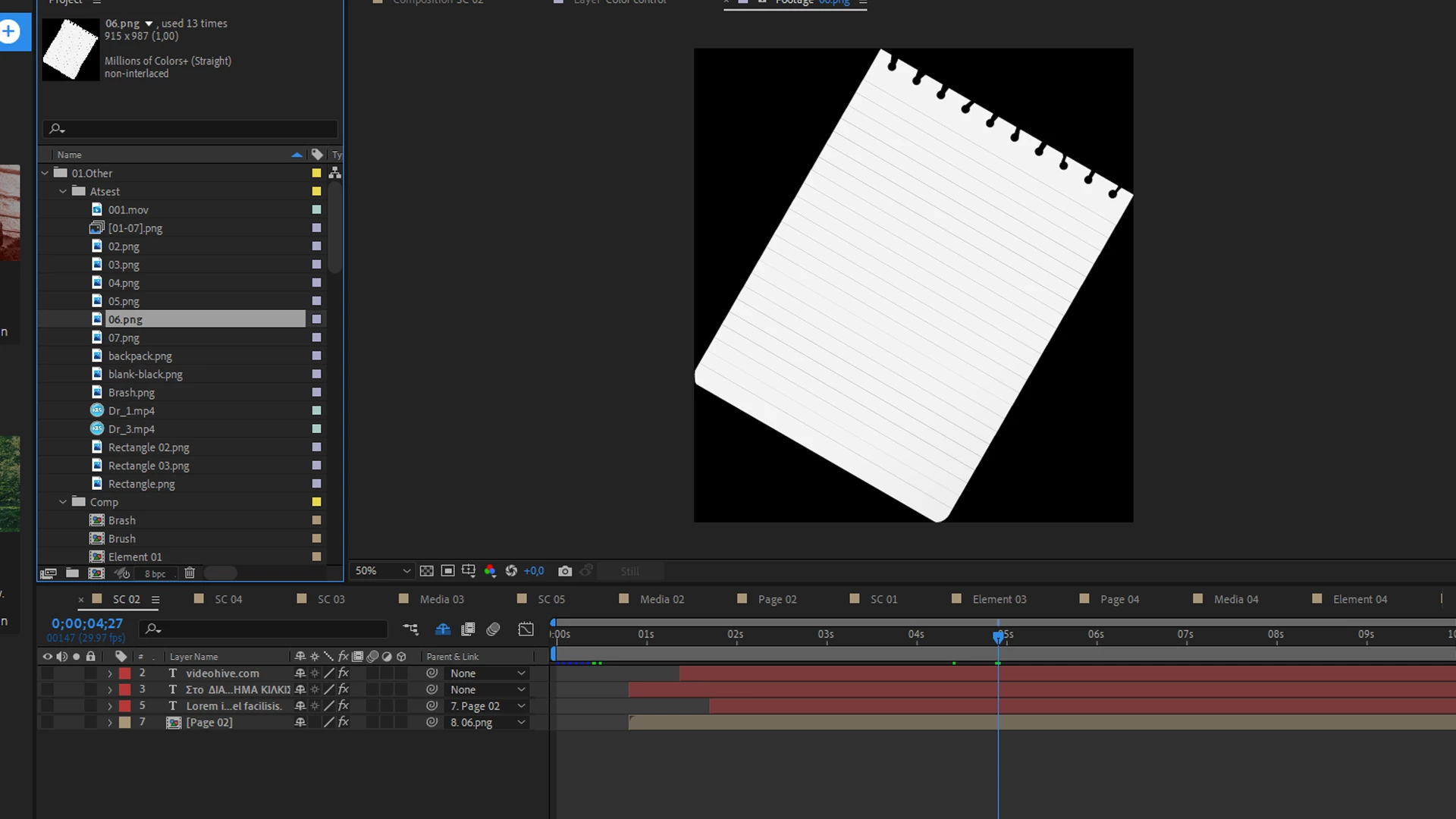1456x819 pixels.
Task: Toggle the fx switch on [Page 02] layer
Action: pyautogui.click(x=344, y=723)
